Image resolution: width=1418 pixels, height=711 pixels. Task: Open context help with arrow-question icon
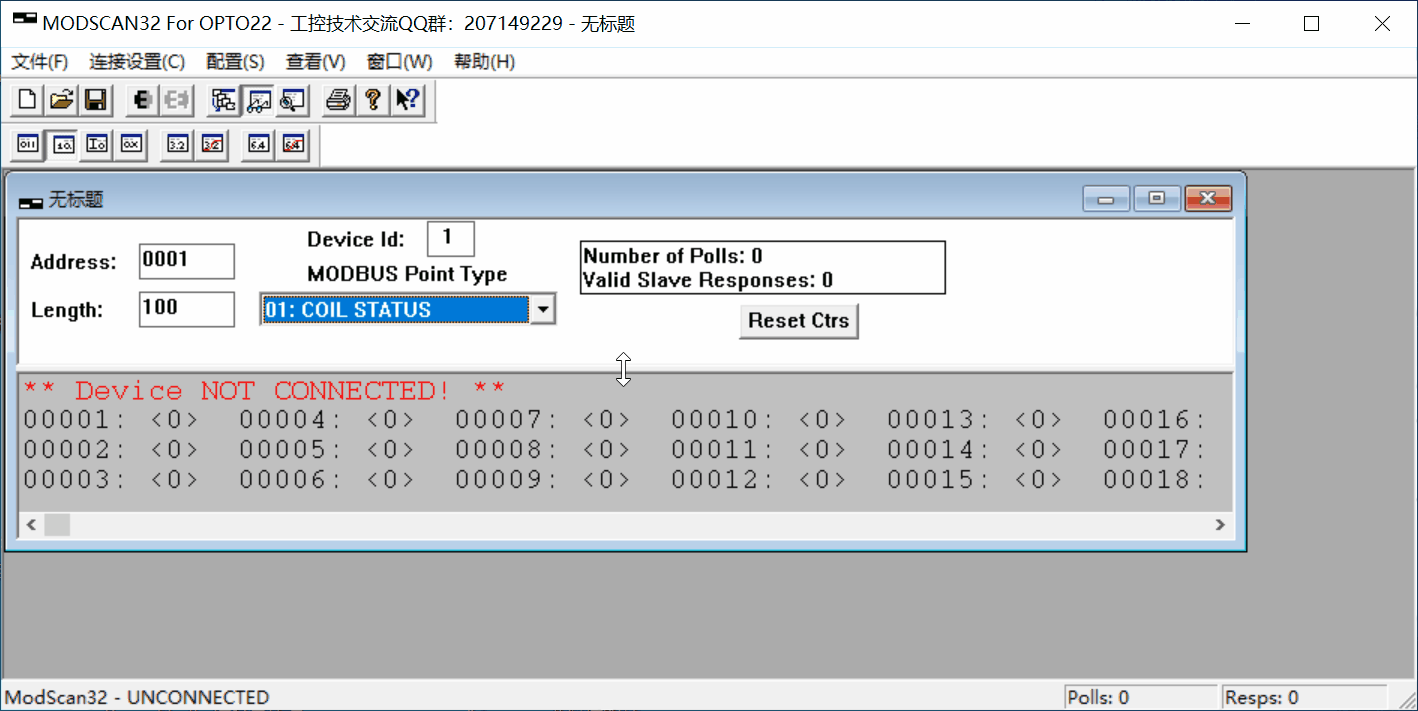coord(406,100)
